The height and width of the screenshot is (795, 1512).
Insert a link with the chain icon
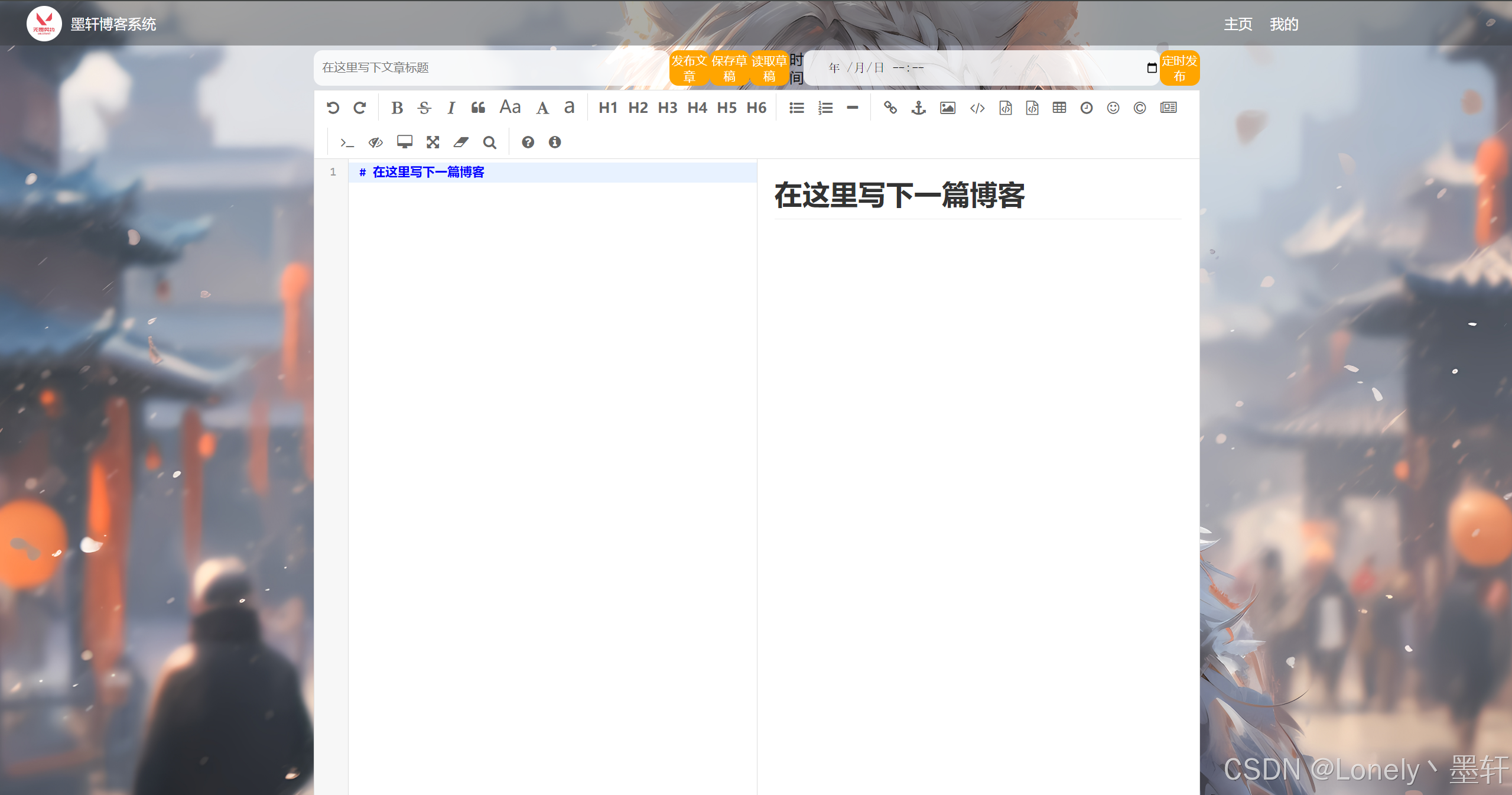coord(890,108)
